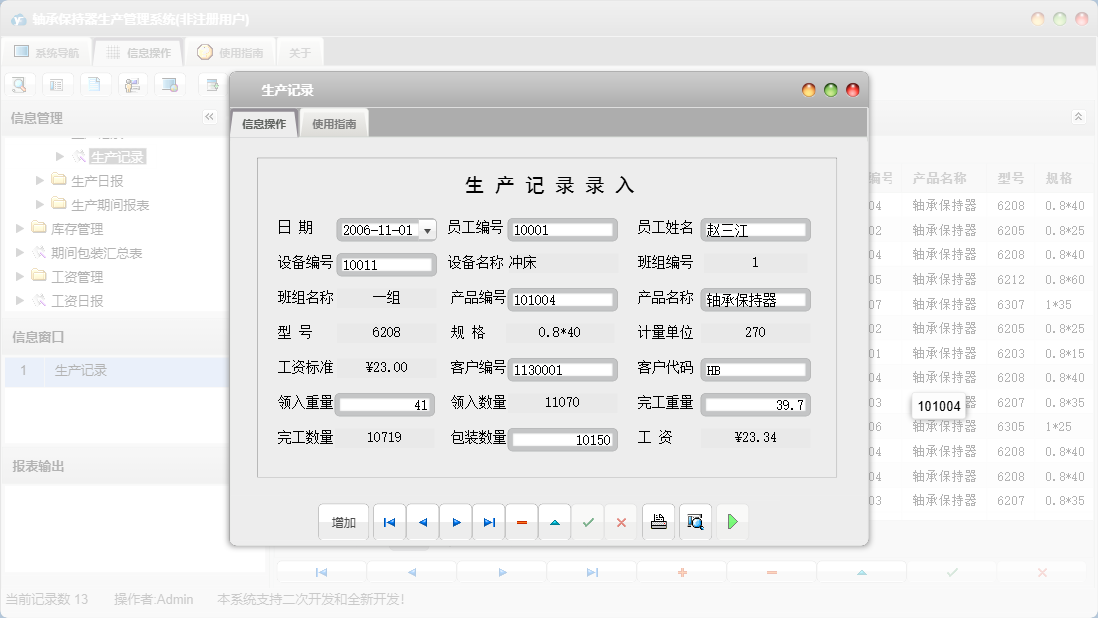The width and height of the screenshot is (1098, 618).
Task: Click the green play arrow icon
Action: pos(732,522)
